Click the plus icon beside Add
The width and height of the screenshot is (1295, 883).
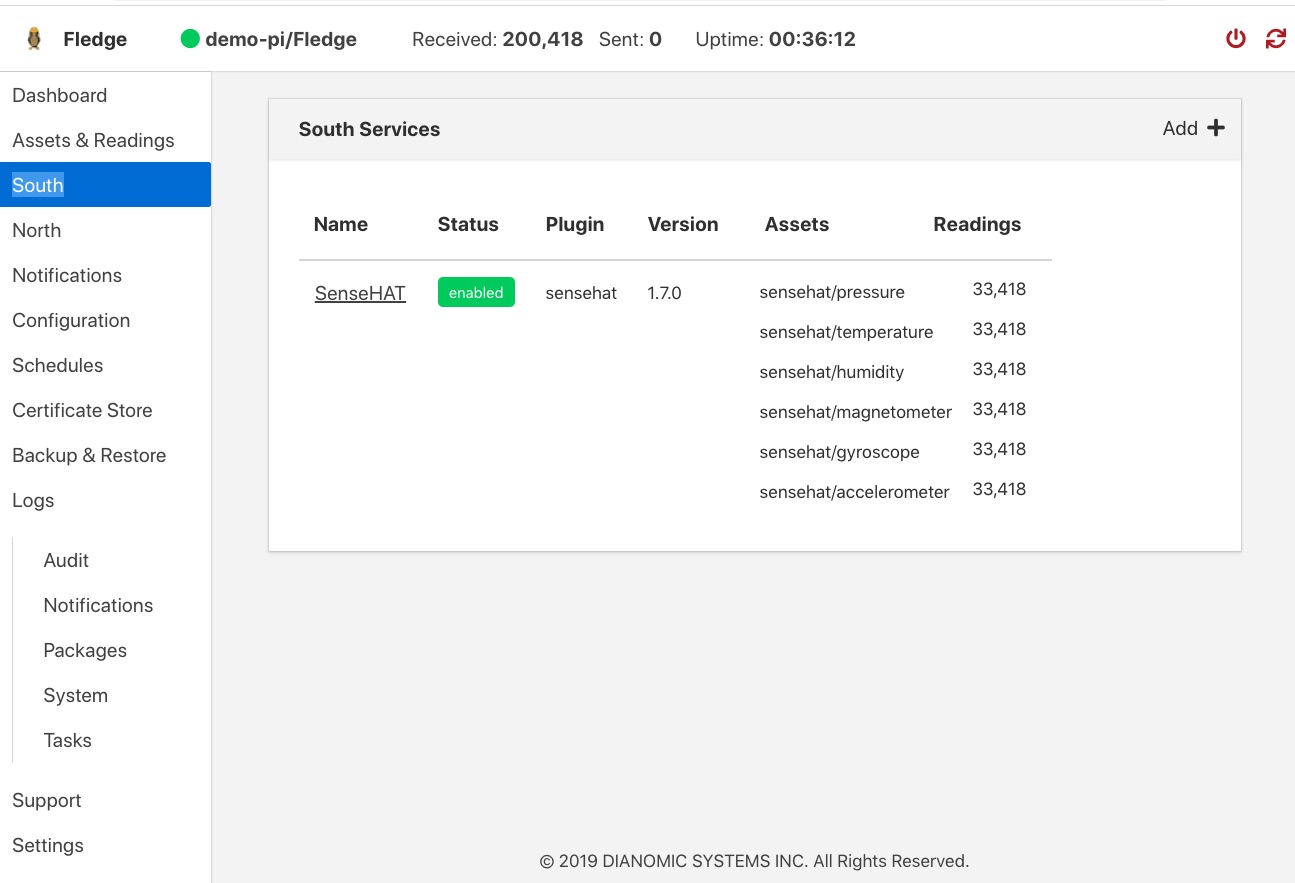click(1216, 128)
